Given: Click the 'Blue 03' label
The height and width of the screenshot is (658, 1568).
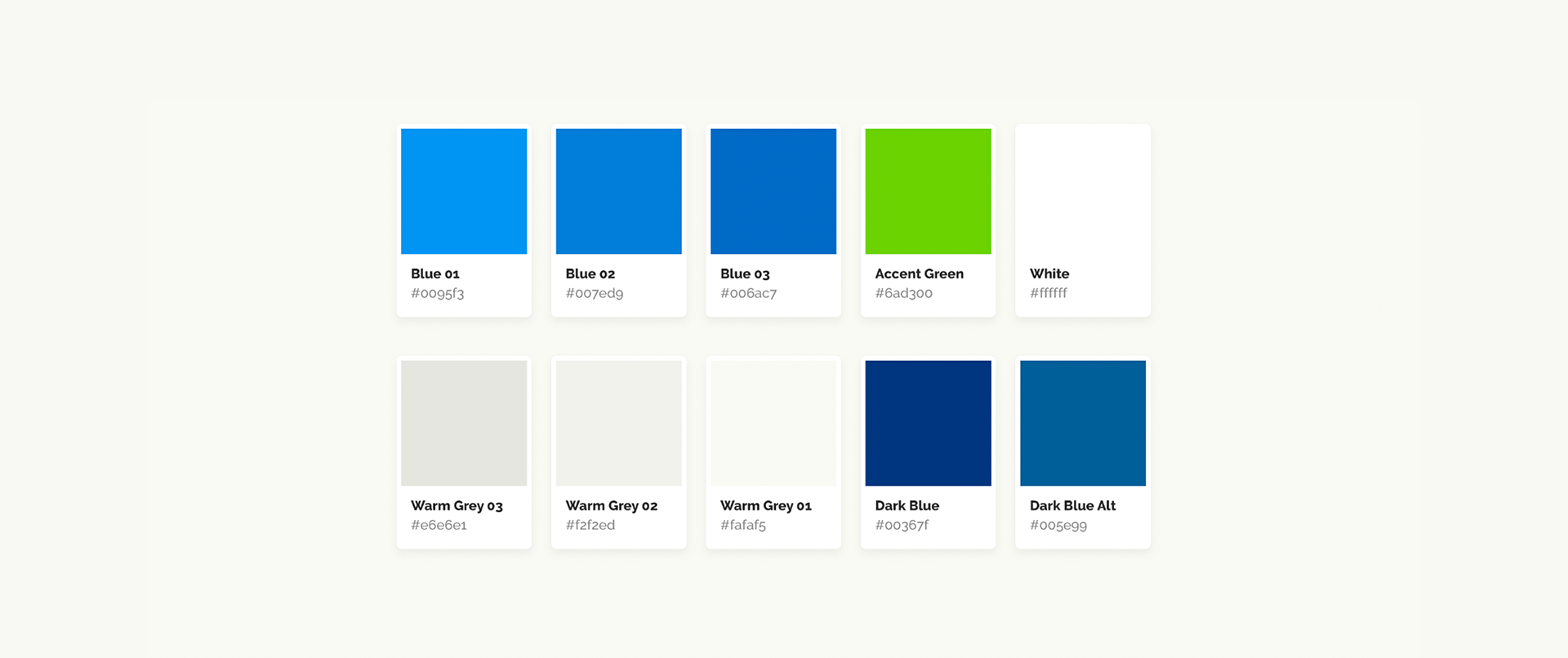Looking at the screenshot, I should (x=745, y=273).
